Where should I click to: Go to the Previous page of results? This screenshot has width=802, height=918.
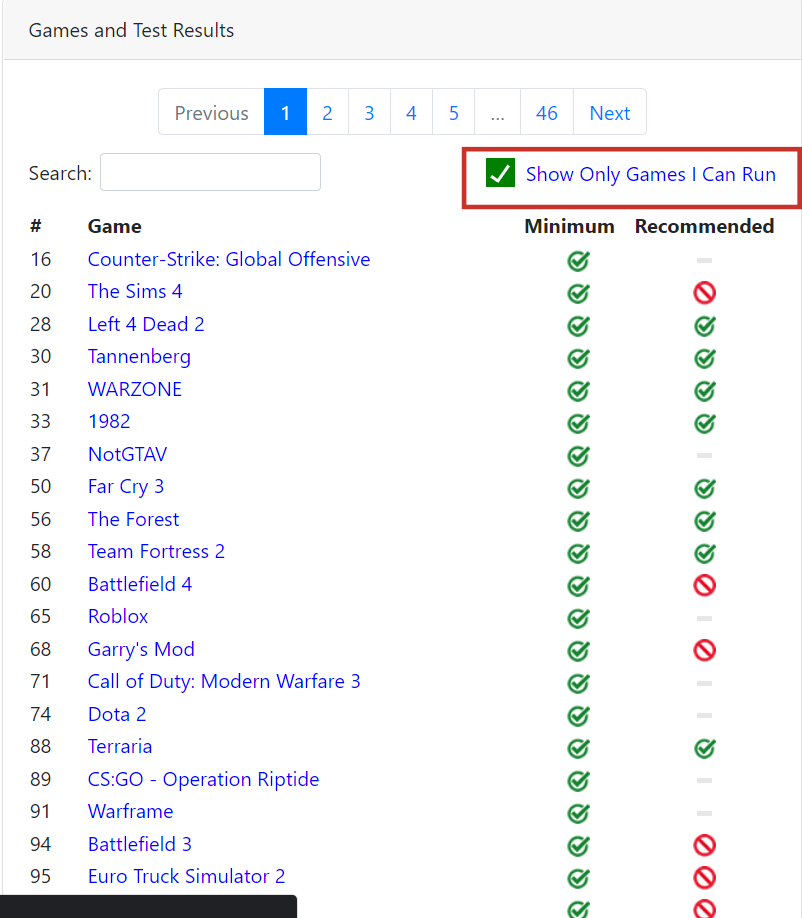click(x=211, y=112)
